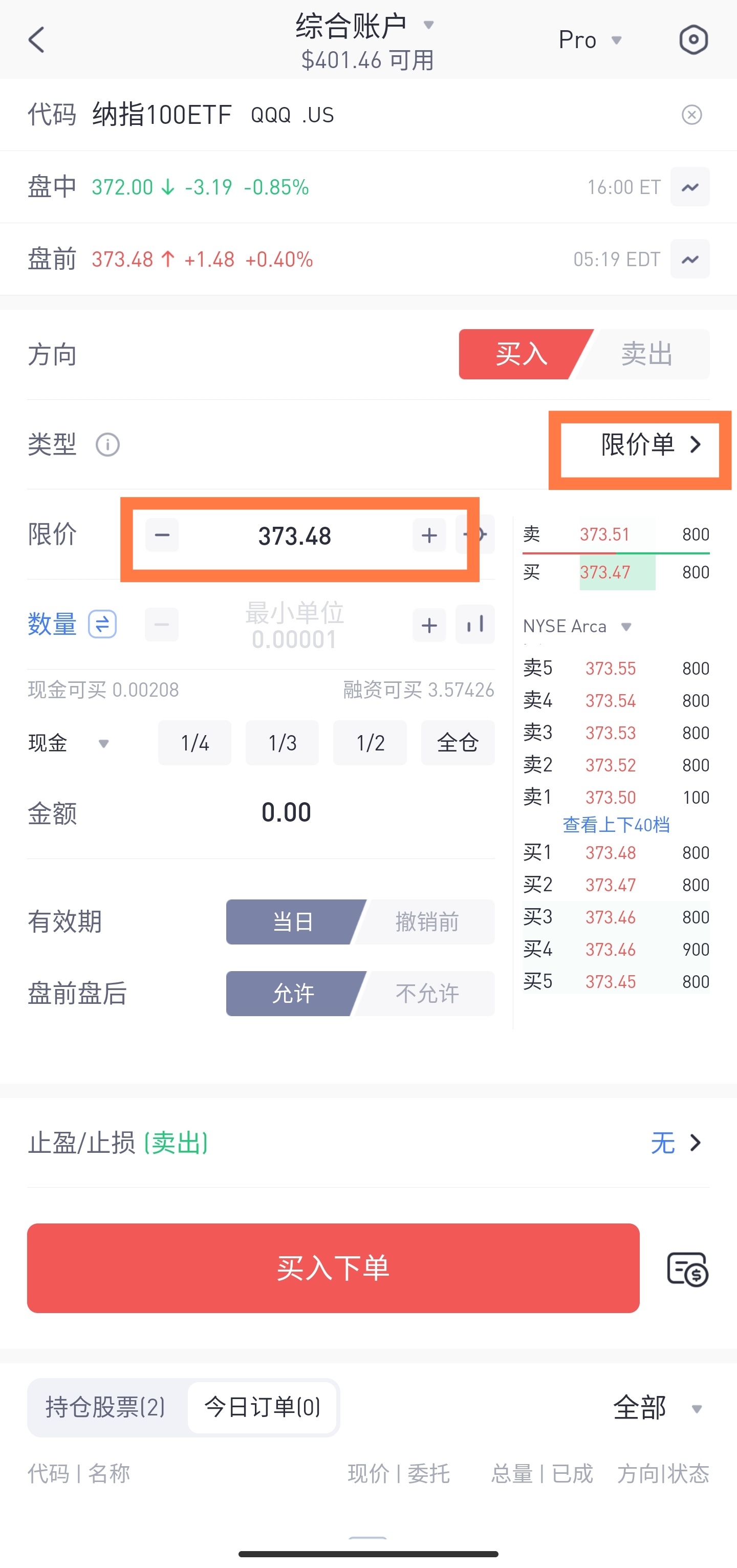Increase limit price with plus stepper
This screenshot has width=737, height=1568.
coord(429,535)
